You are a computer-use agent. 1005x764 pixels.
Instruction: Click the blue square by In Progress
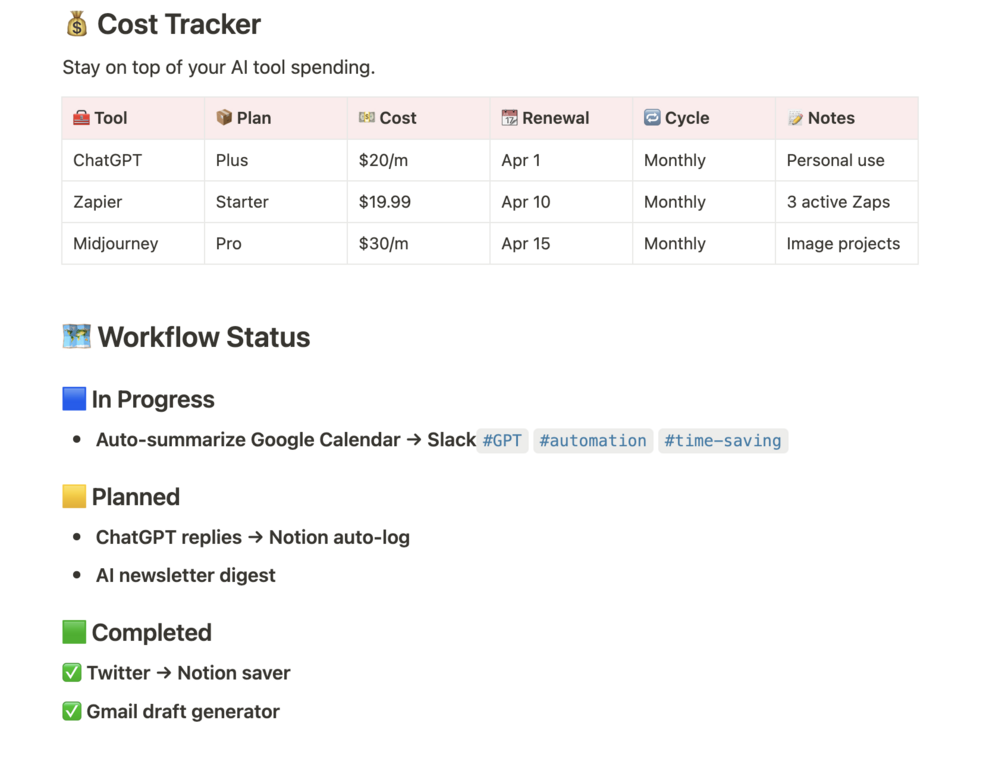click(74, 399)
